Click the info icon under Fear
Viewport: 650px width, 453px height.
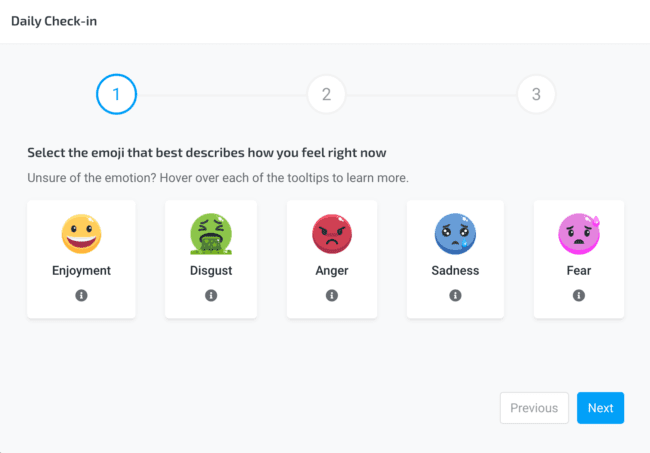(x=578, y=295)
